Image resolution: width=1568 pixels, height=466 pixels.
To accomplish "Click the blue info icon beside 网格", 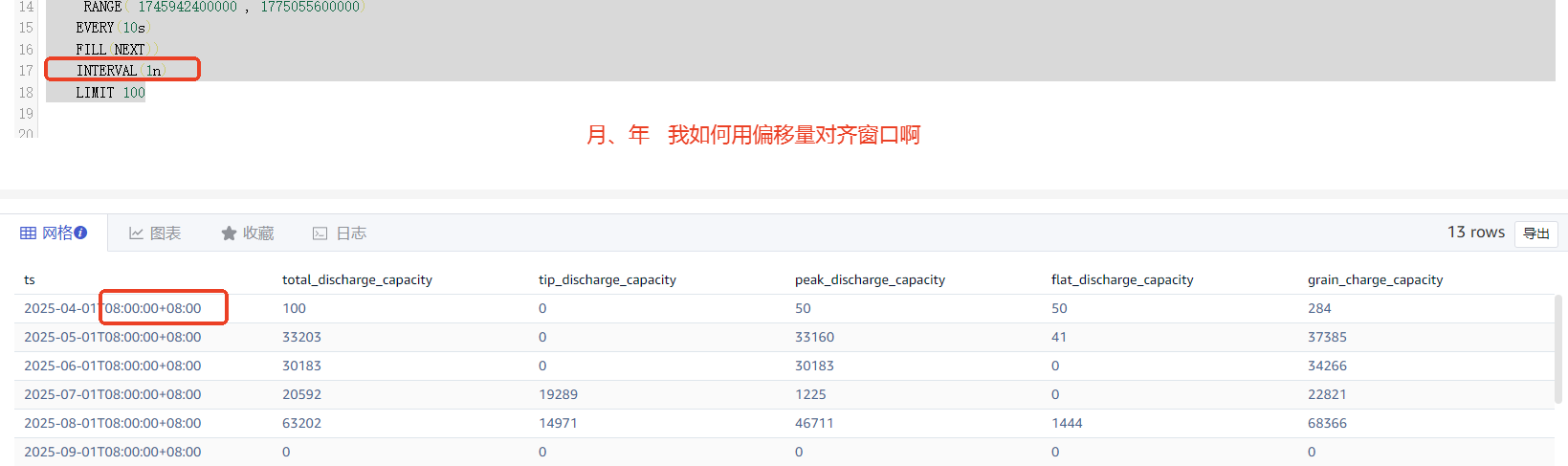I will [x=80, y=233].
